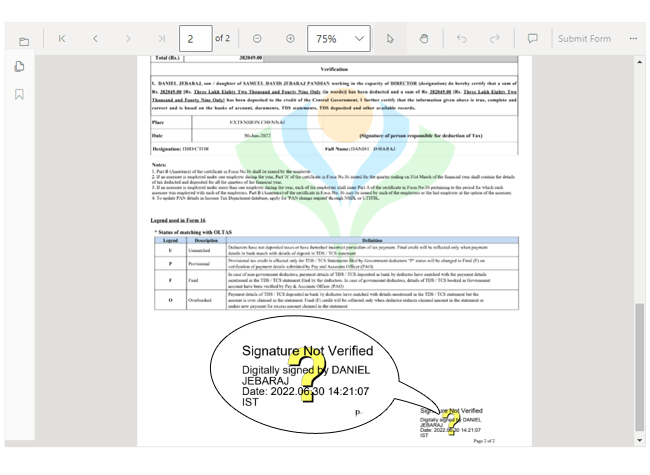Undo the last action
The width and height of the screenshot is (650, 475).
(461, 39)
